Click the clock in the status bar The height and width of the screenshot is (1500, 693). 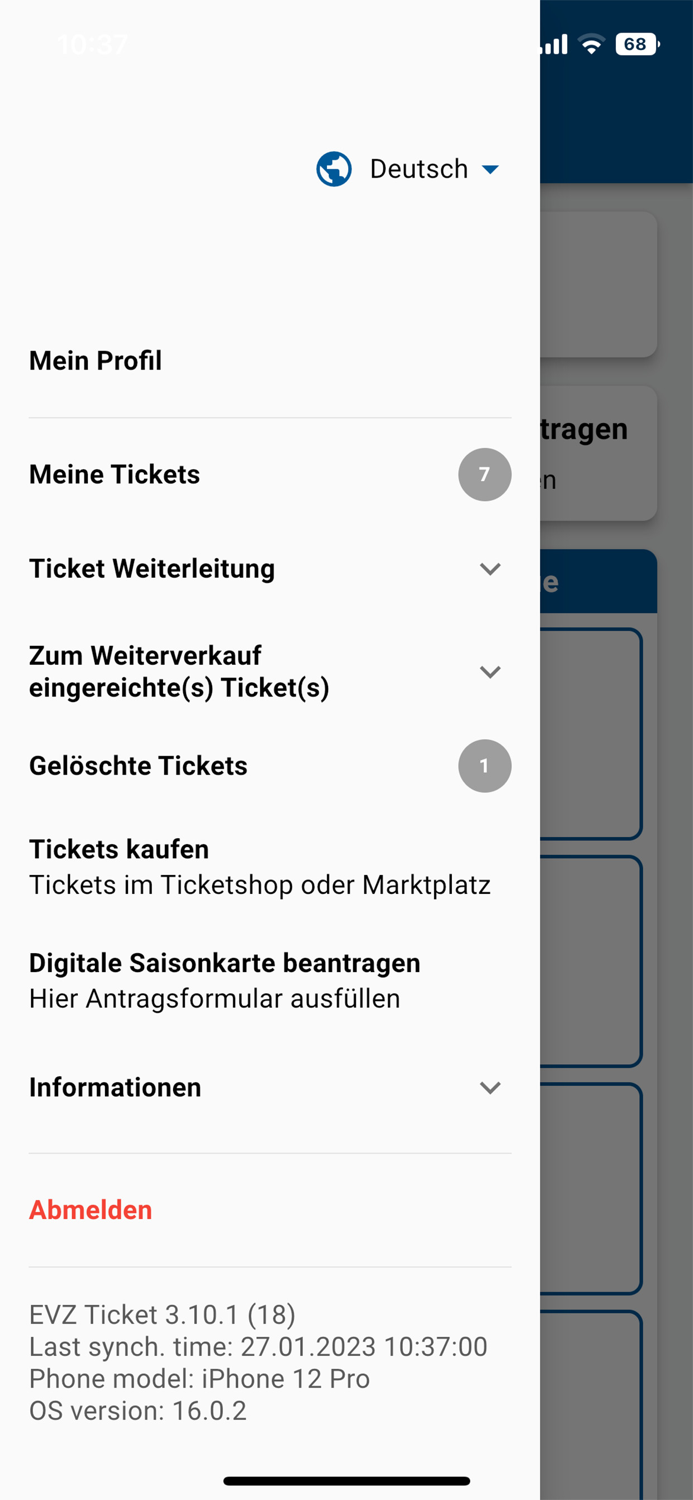(x=94, y=44)
